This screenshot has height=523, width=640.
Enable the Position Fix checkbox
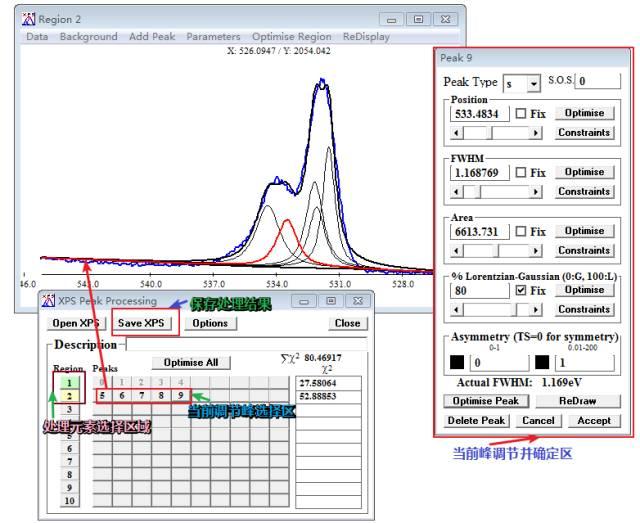(520, 113)
